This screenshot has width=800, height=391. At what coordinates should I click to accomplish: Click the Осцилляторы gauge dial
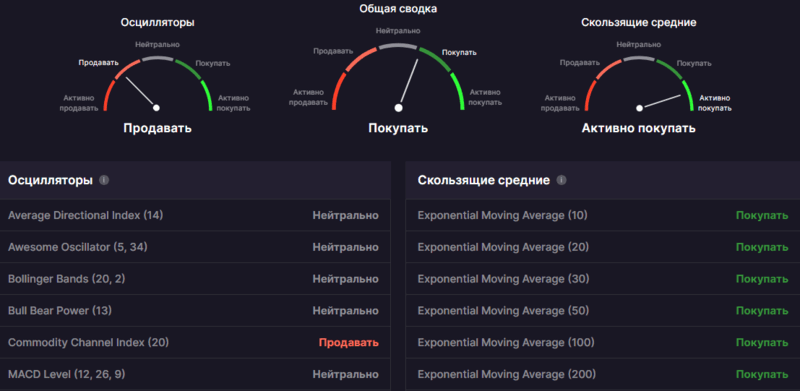pyautogui.click(x=158, y=83)
